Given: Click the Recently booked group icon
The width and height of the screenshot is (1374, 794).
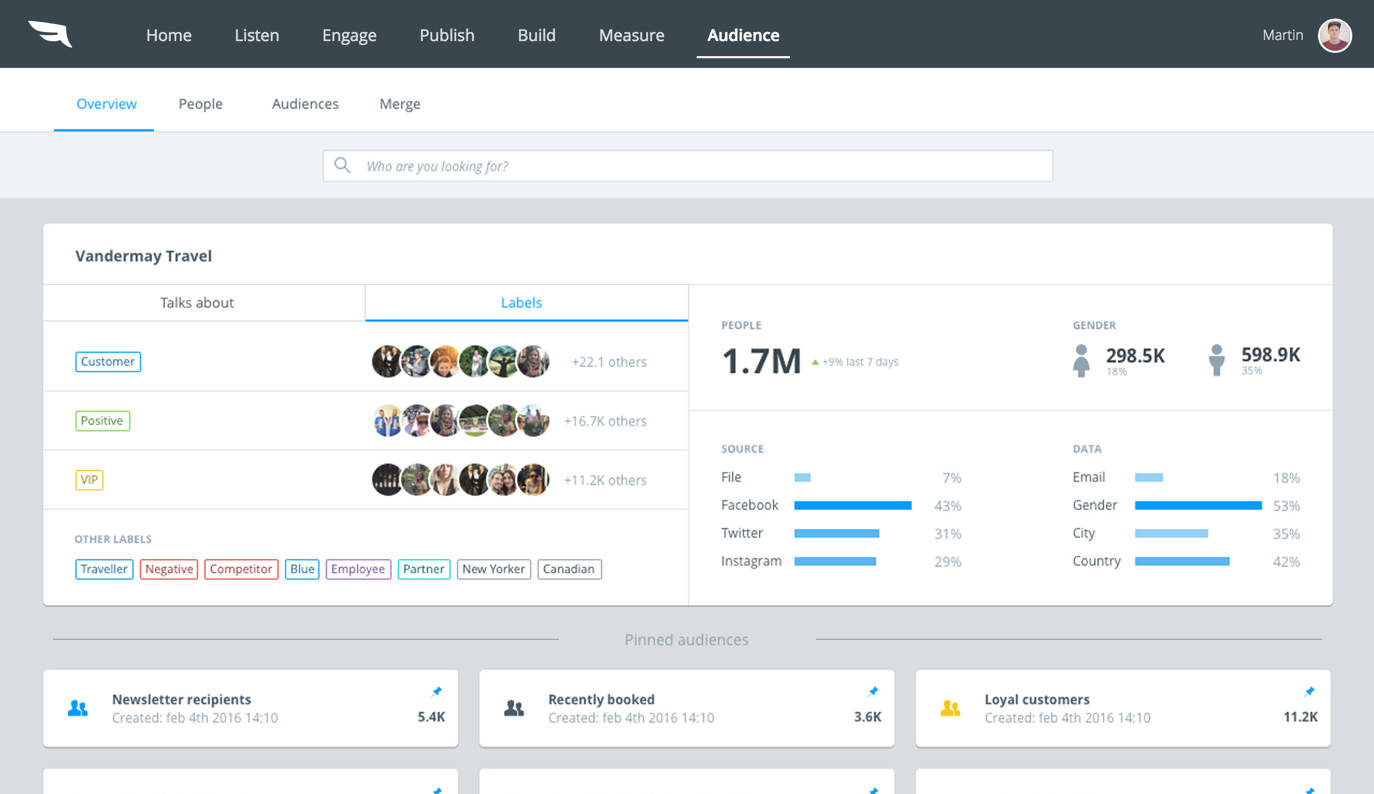Looking at the screenshot, I should point(514,708).
